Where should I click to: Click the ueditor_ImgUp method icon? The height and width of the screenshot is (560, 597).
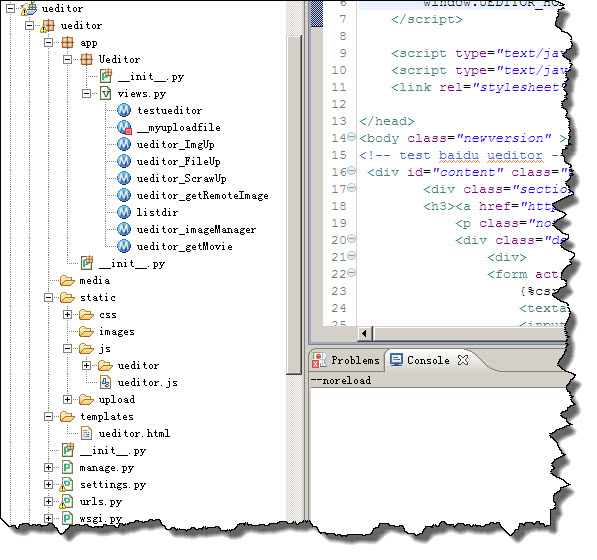click(124, 144)
